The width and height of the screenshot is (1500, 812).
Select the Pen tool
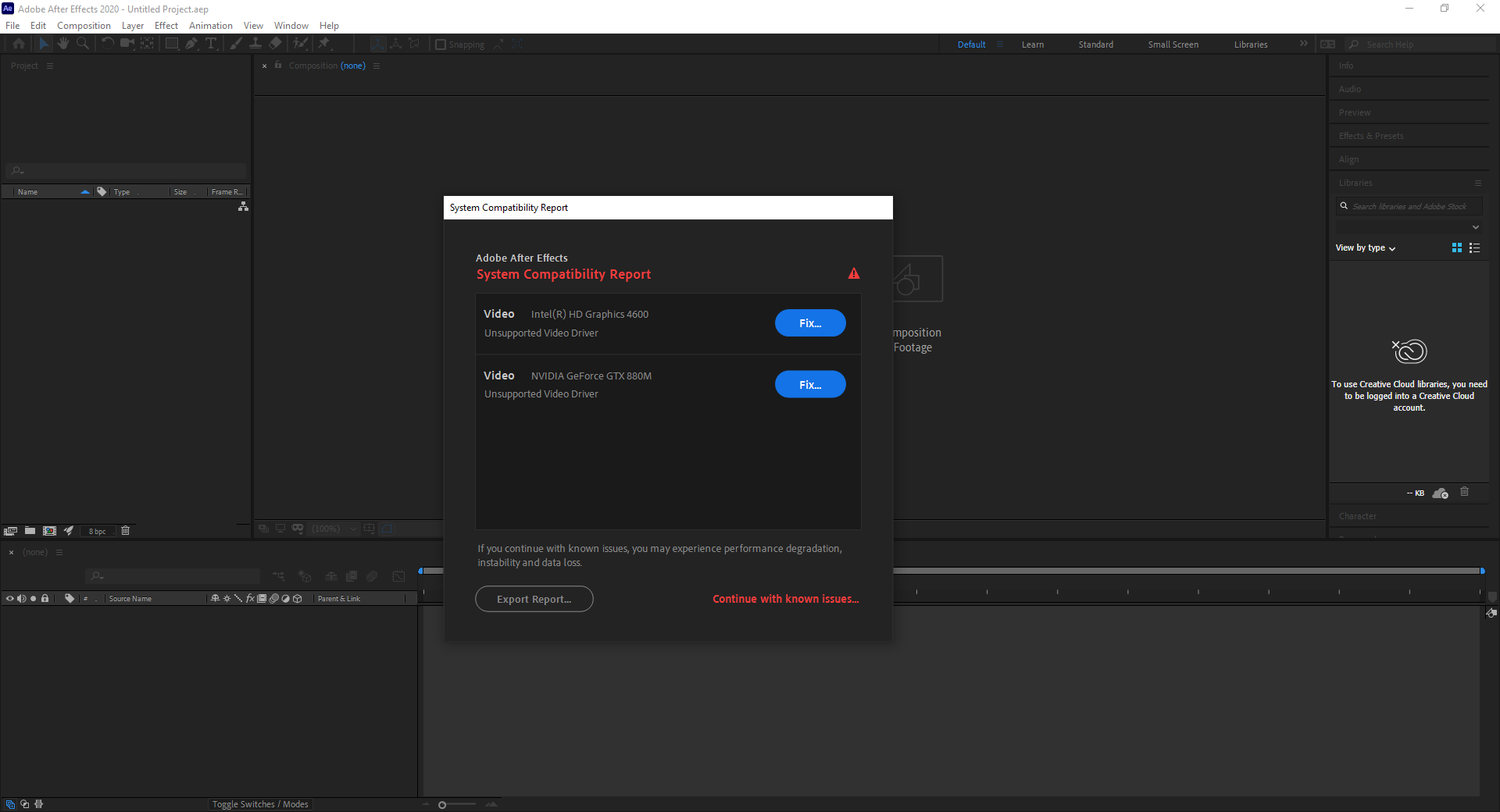point(191,44)
